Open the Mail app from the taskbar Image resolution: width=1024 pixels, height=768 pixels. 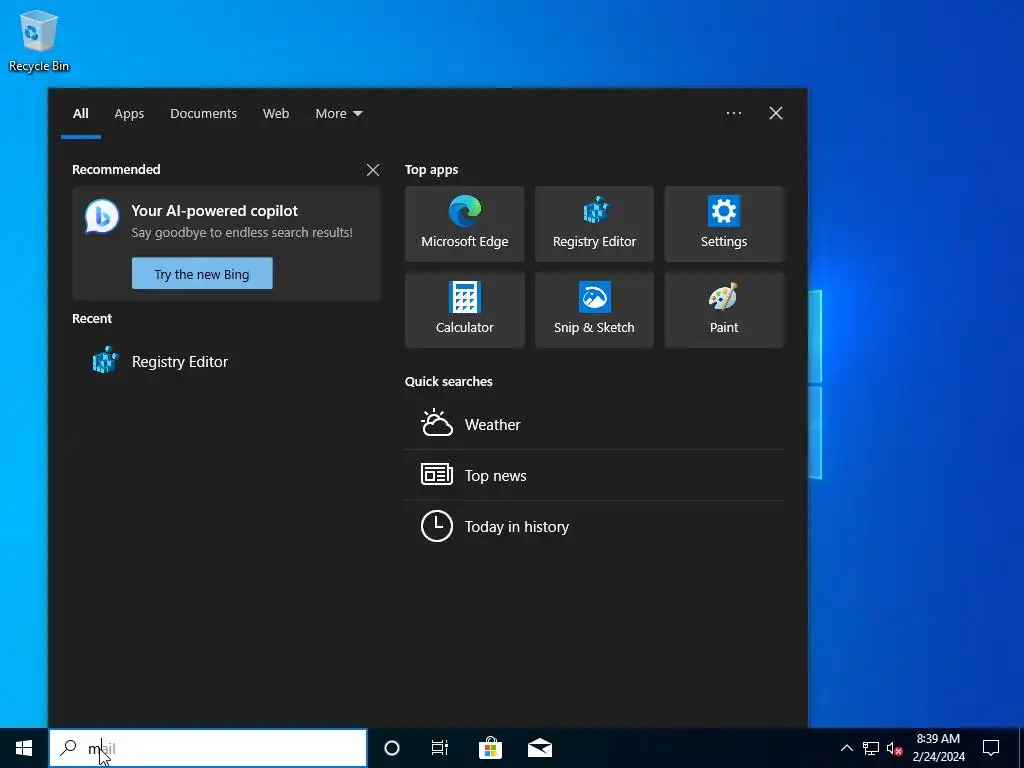click(540, 748)
